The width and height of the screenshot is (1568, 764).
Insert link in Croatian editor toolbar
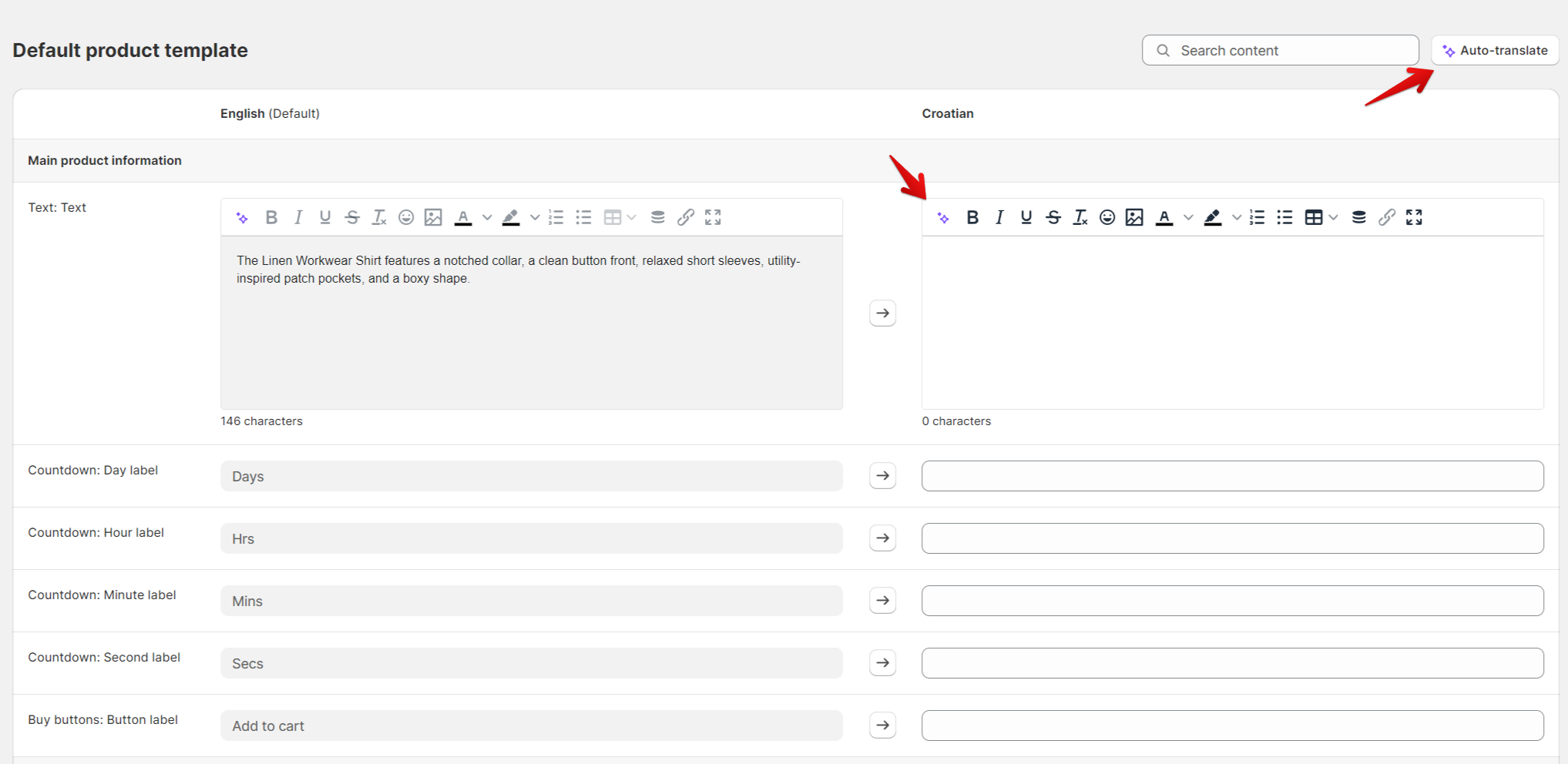[1387, 218]
